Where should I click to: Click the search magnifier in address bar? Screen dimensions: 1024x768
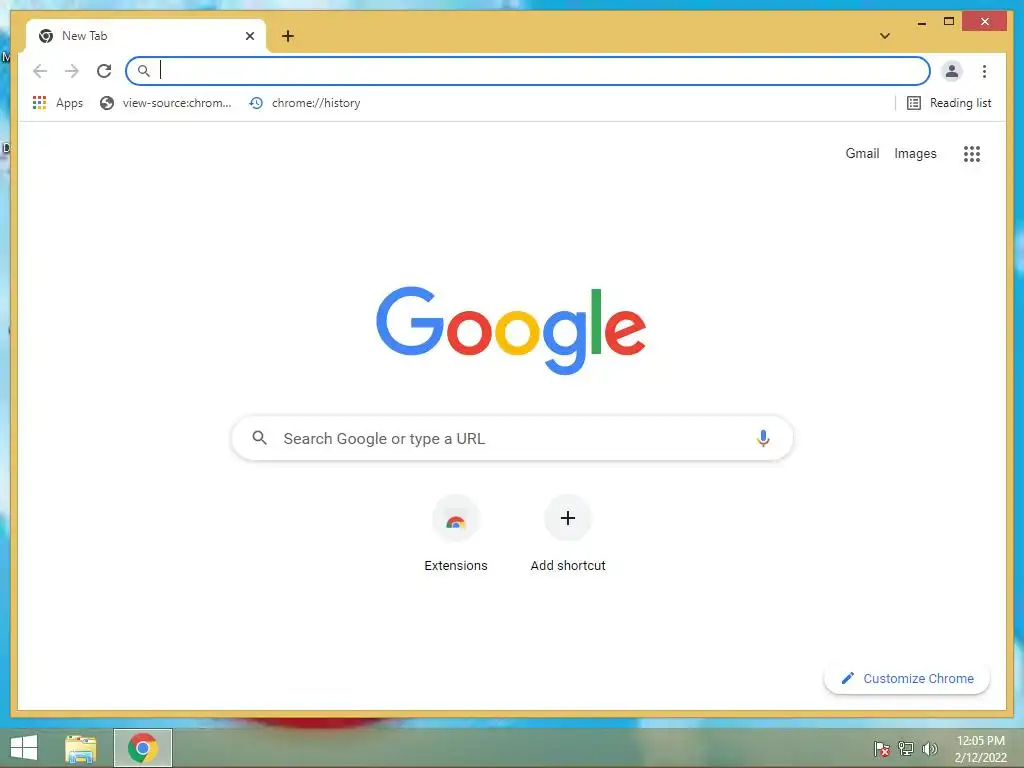(x=144, y=71)
